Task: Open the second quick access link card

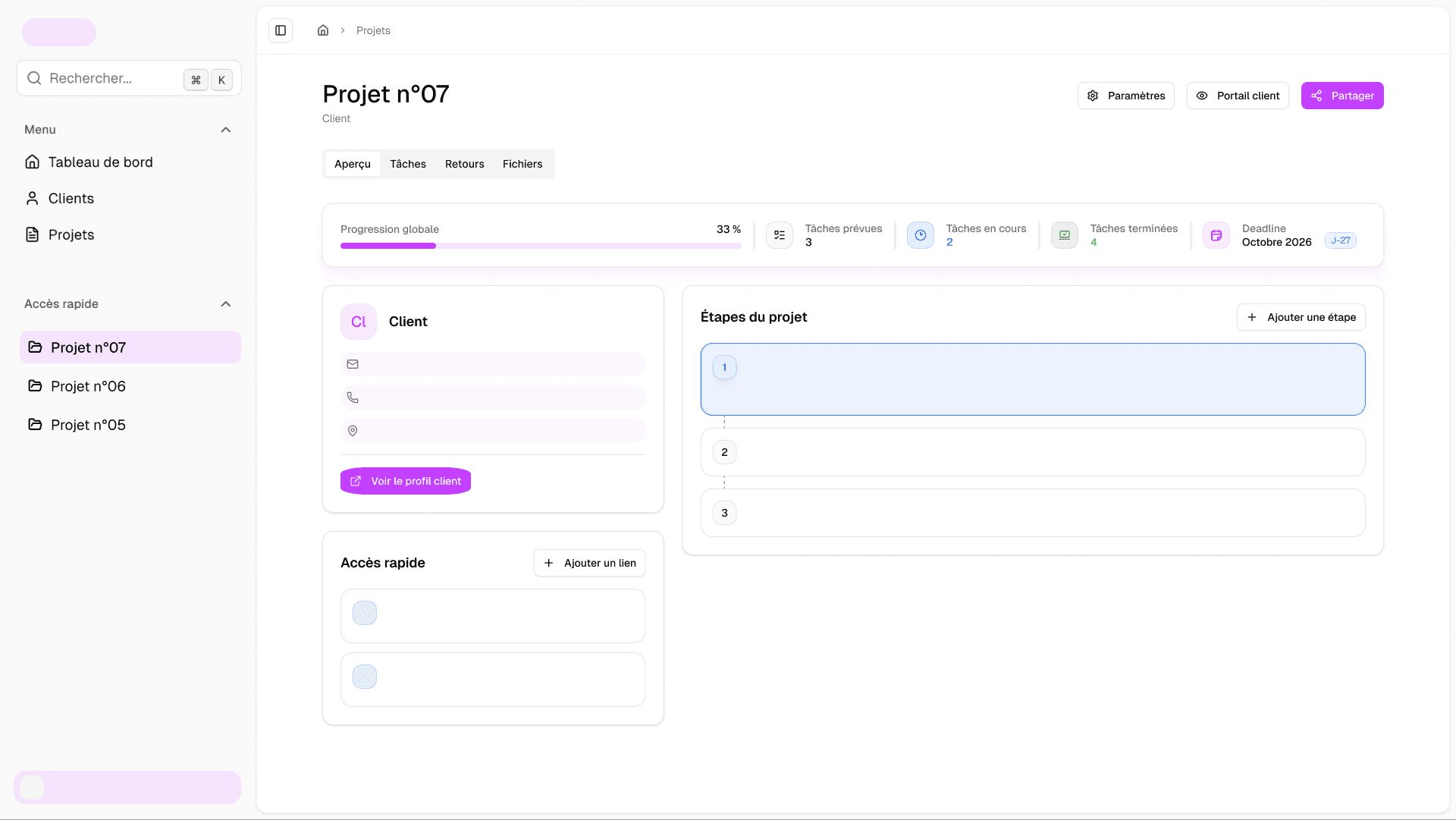Action: 493,680
